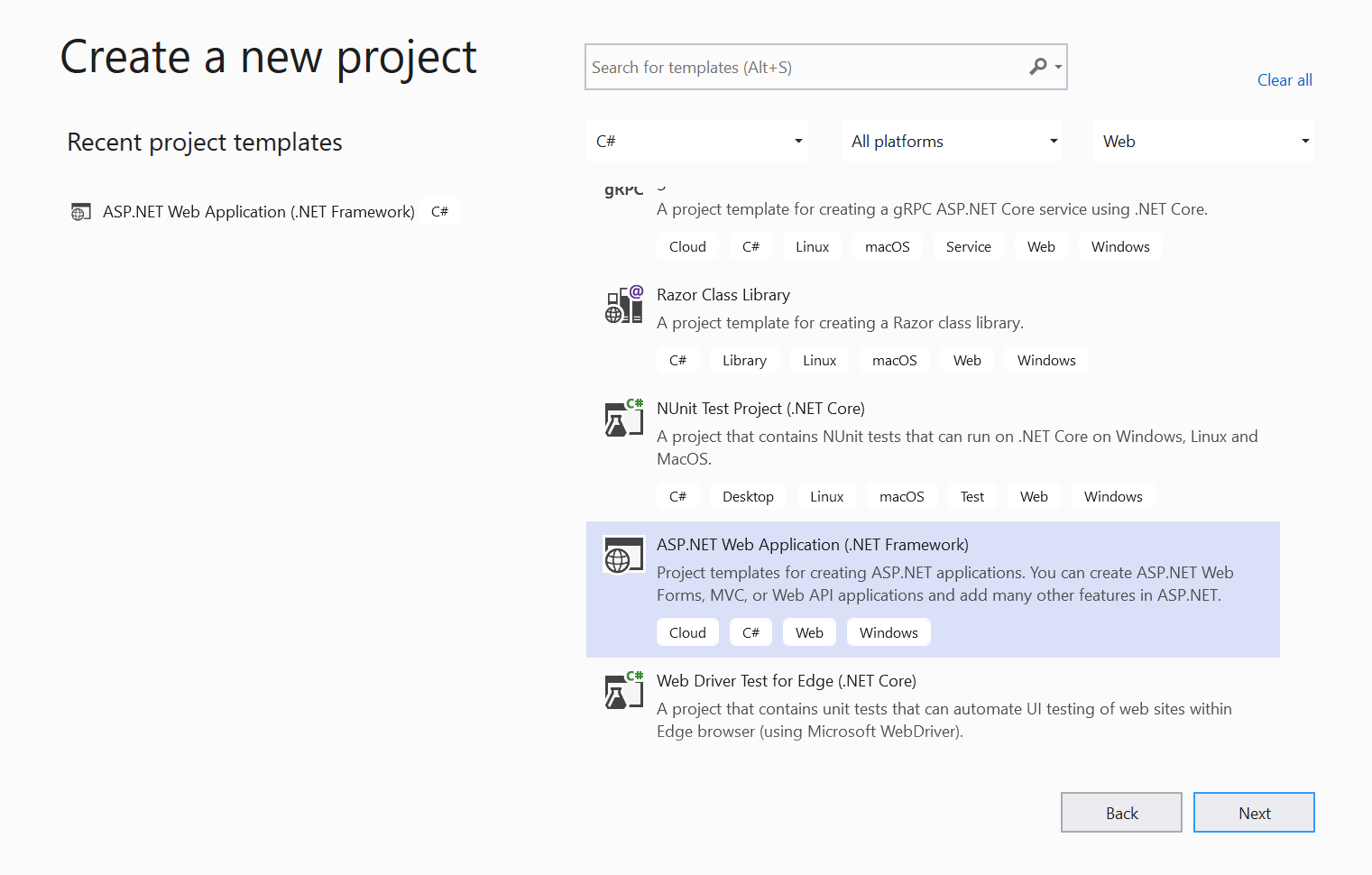The height and width of the screenshot is (875, 1372).
Task: Select NUnit Test Project (.NET Core) title
Action: (760, 409)
